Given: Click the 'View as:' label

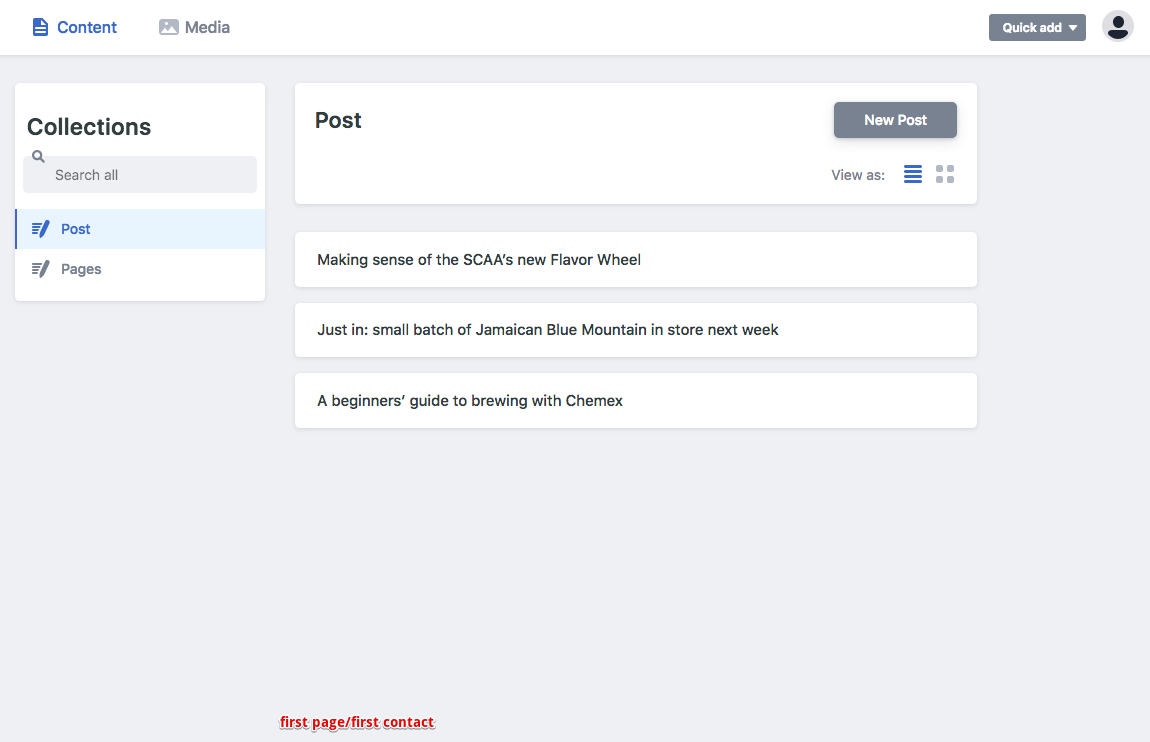Looking at the screenshot, I should pos(858,175).
